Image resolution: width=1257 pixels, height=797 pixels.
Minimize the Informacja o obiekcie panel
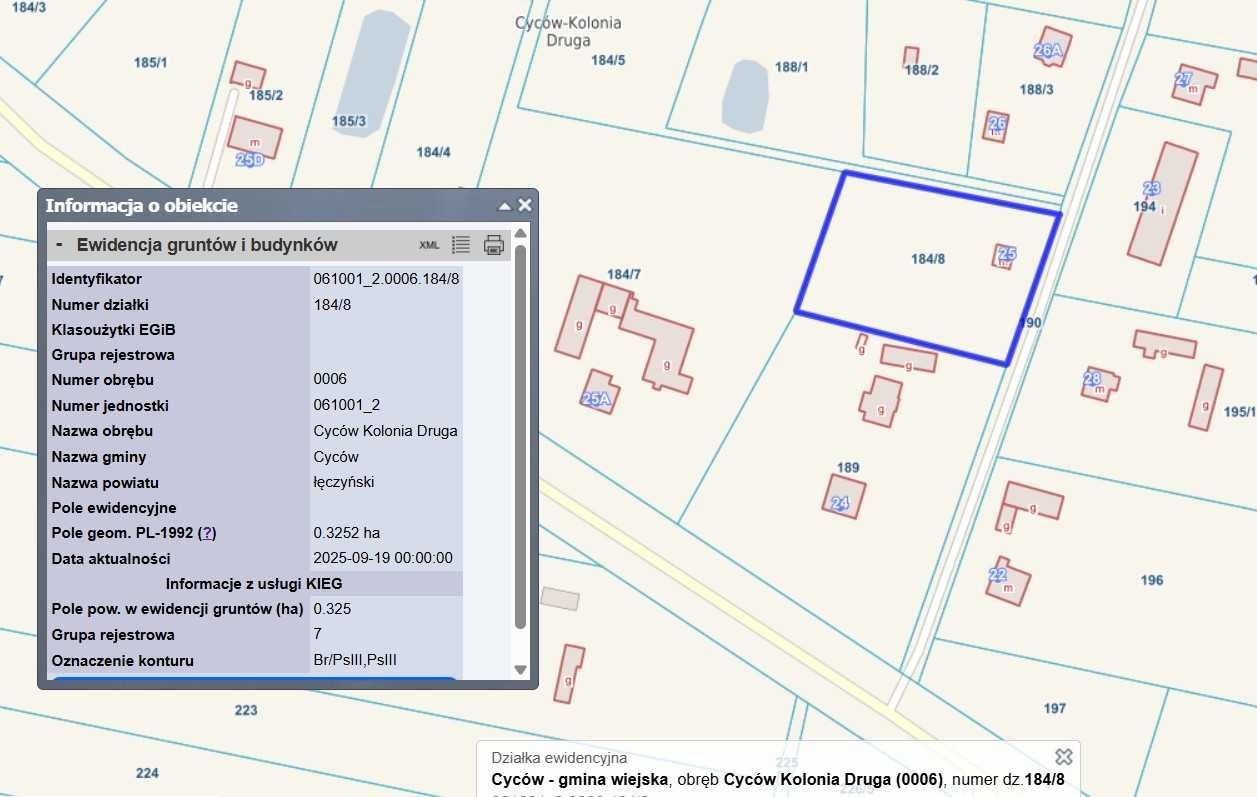tap(505, 206)
